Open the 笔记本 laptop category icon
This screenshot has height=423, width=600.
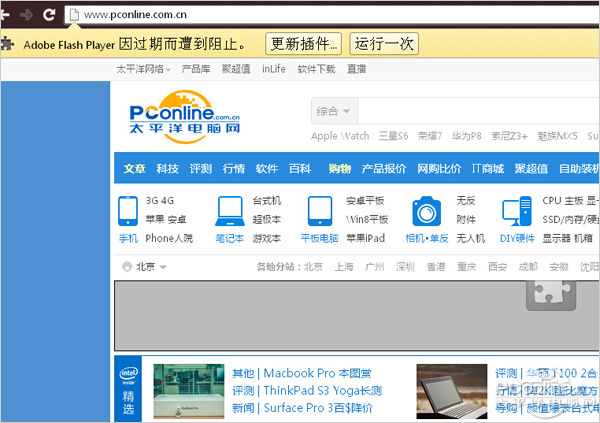[x=230, y=211]
